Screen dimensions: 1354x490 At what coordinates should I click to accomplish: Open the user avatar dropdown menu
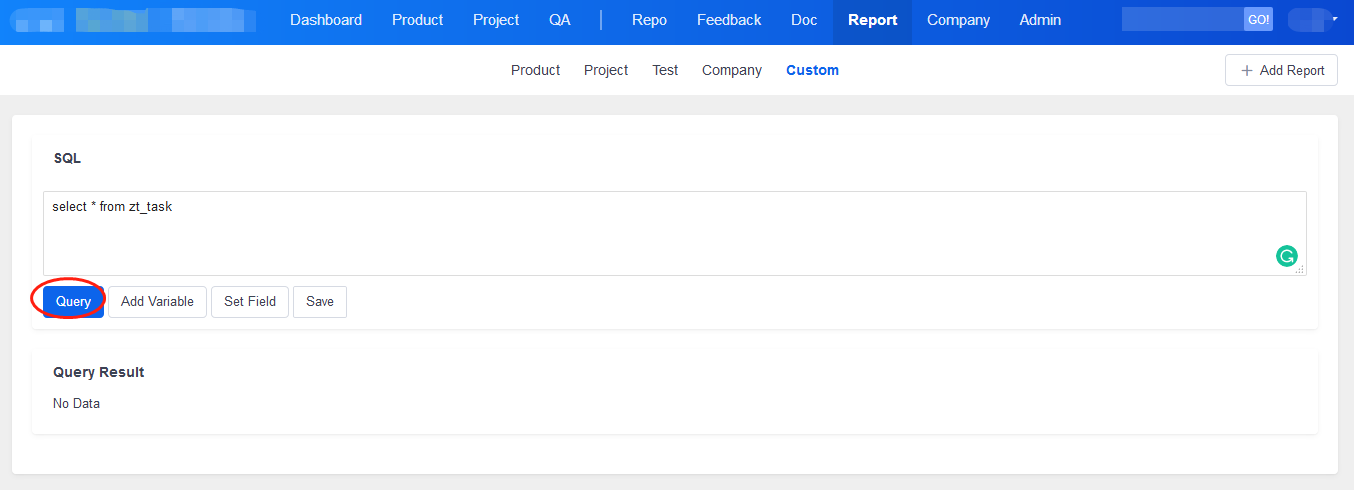1313,20
